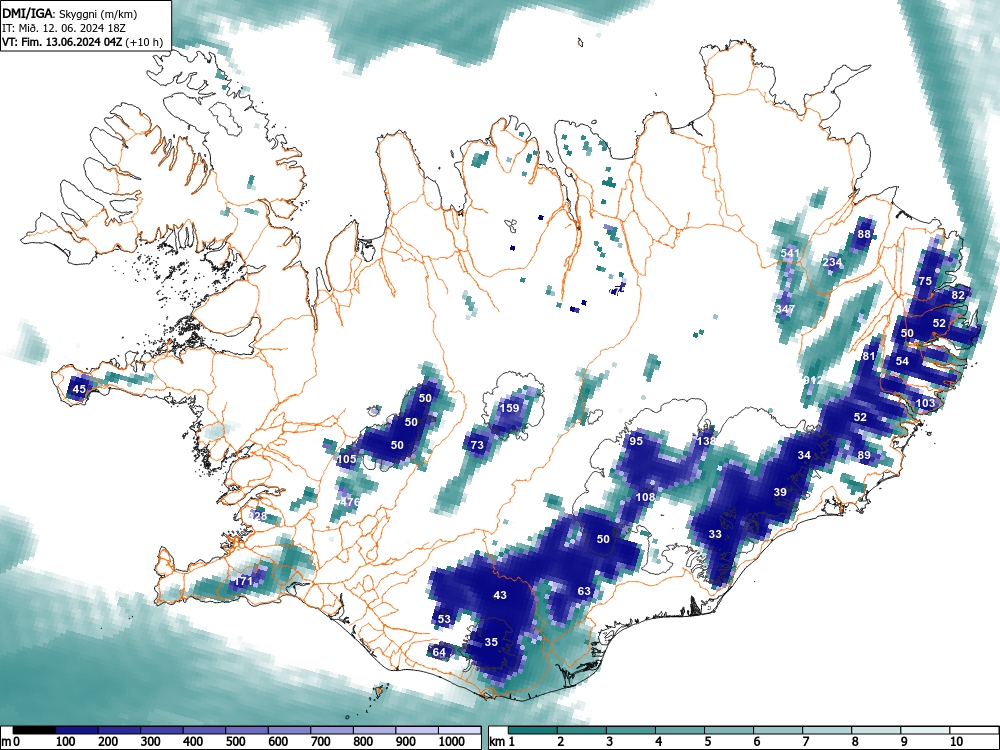Click the visibility value 89 on the map
The image size is (1000, 750).
click(x=864, y=455)
